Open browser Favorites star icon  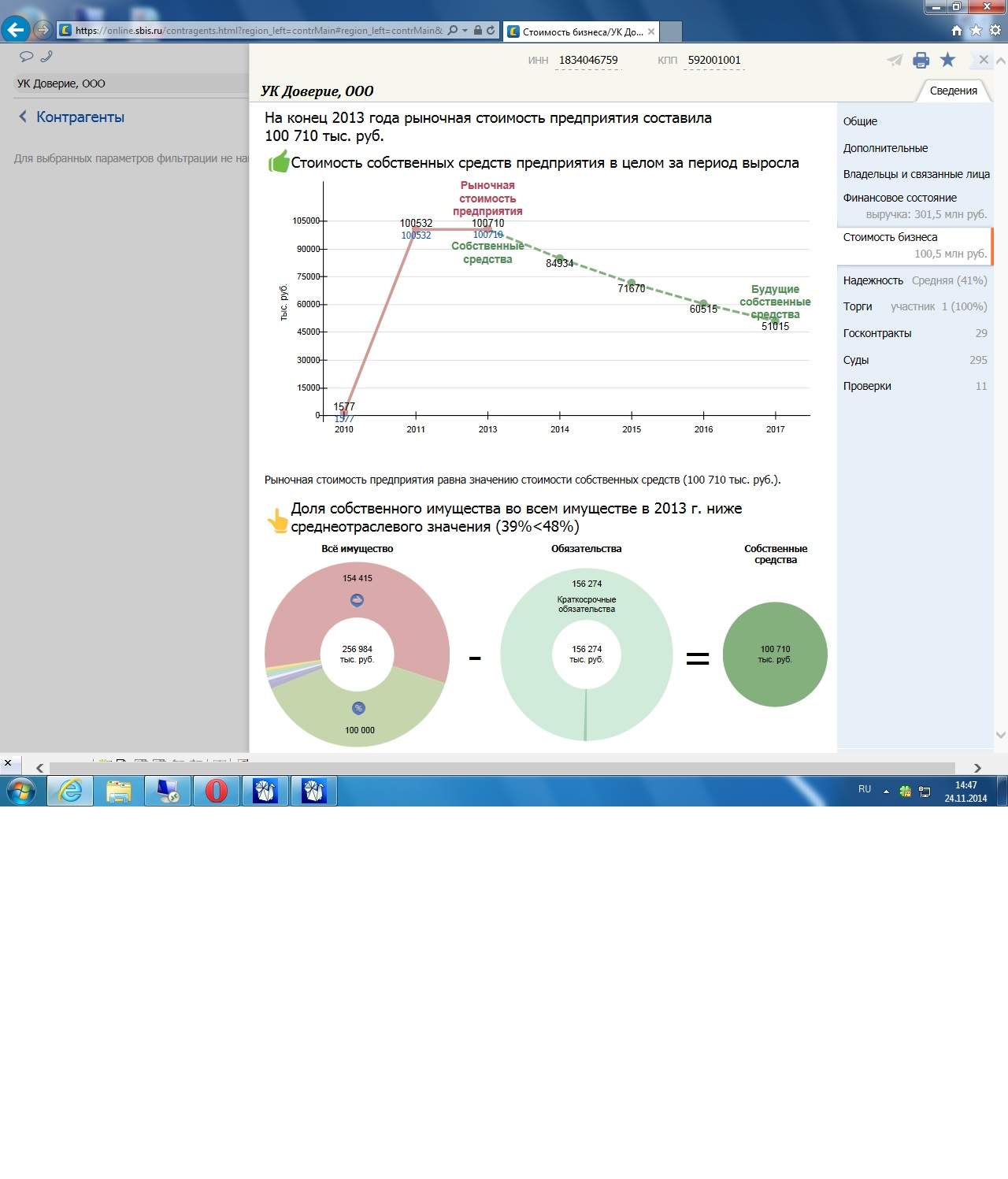point(976,31)
